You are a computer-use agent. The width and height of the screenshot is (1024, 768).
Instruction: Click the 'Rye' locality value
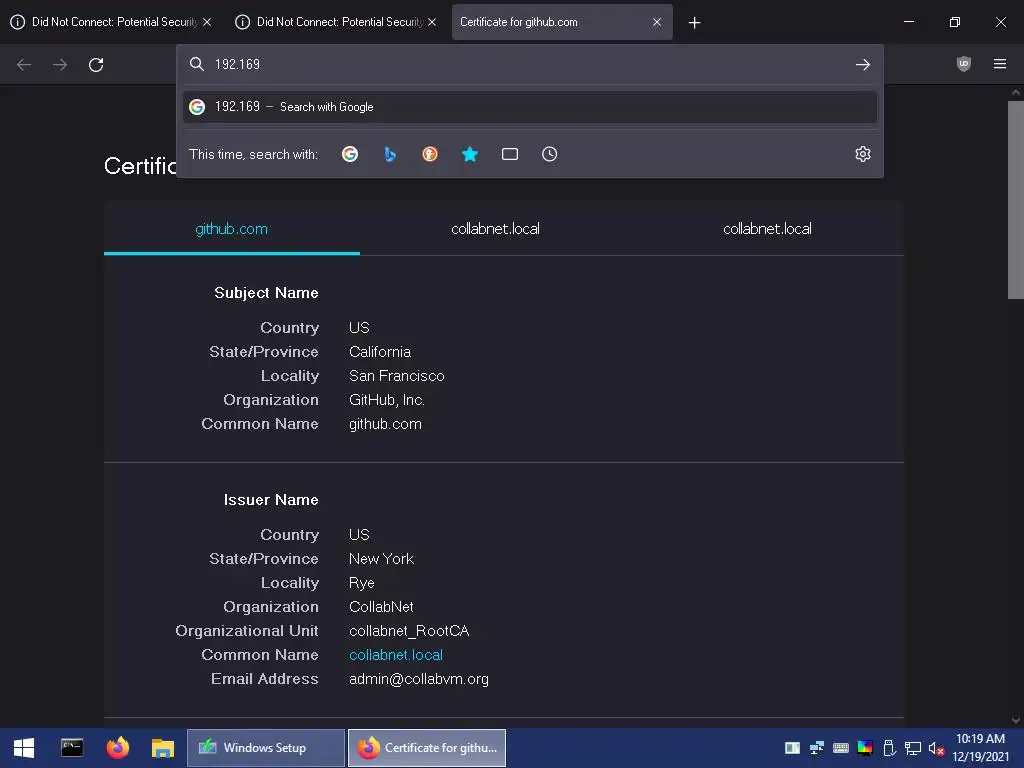(x=362, y=583)
